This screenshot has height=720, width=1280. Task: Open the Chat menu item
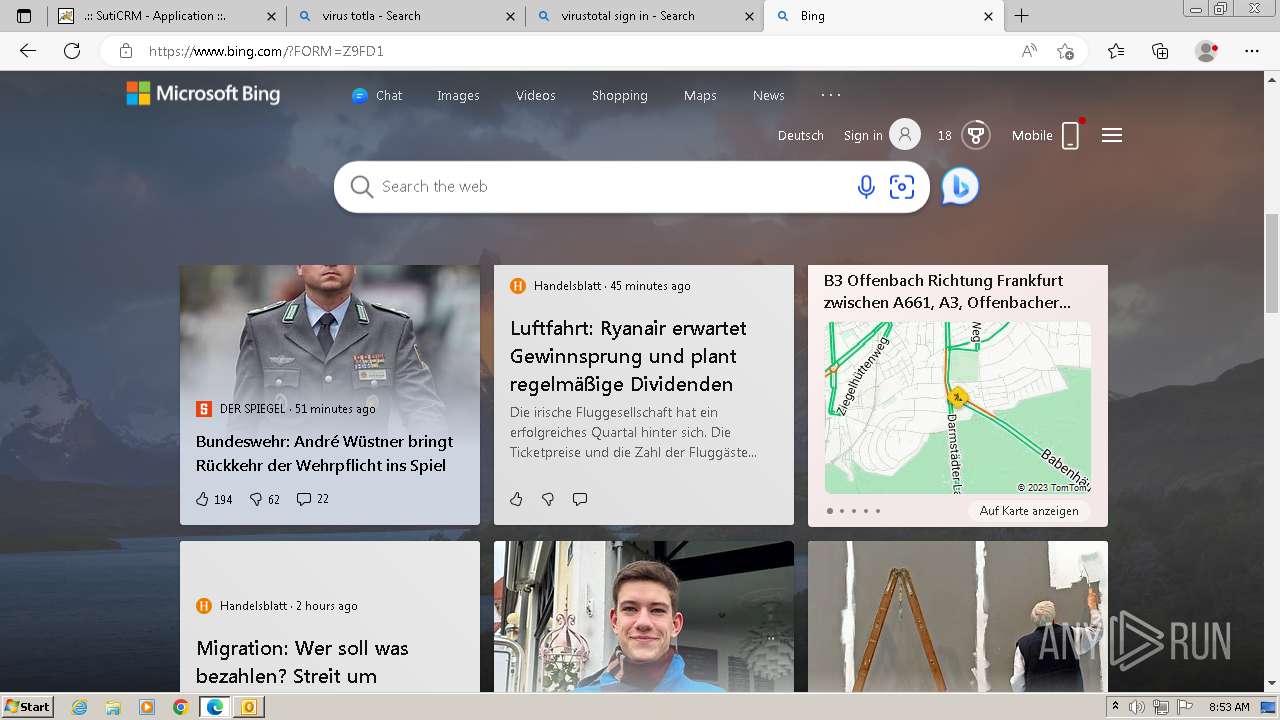tap(377, 95)
